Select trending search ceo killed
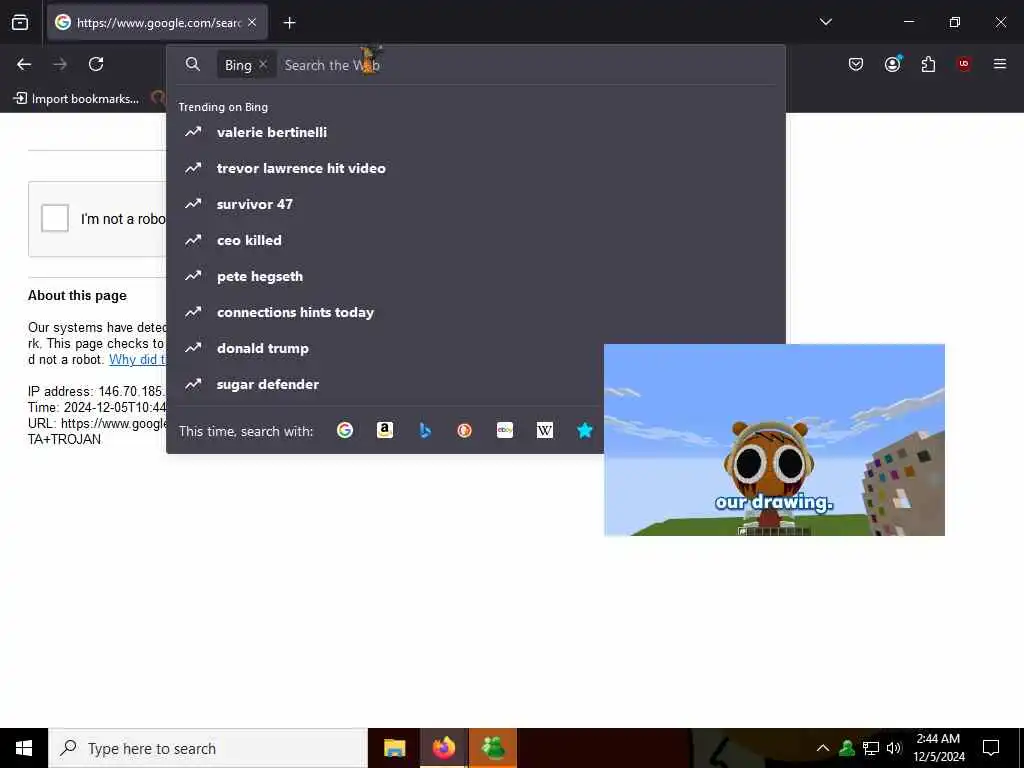The image size is (1024, 768). [x=475, y=240]
